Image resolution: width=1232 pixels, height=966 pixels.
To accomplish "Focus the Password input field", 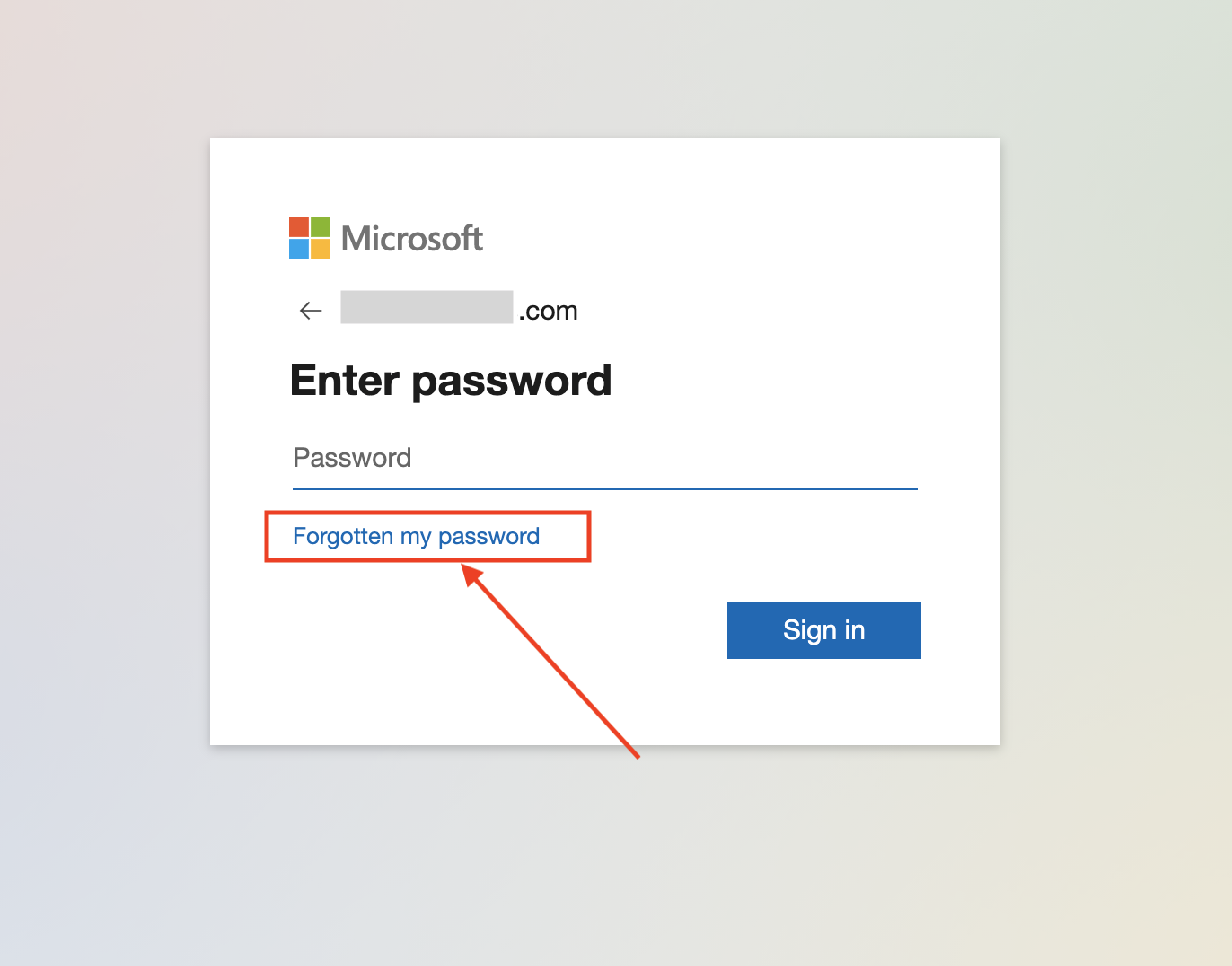I will pos(605,459).
